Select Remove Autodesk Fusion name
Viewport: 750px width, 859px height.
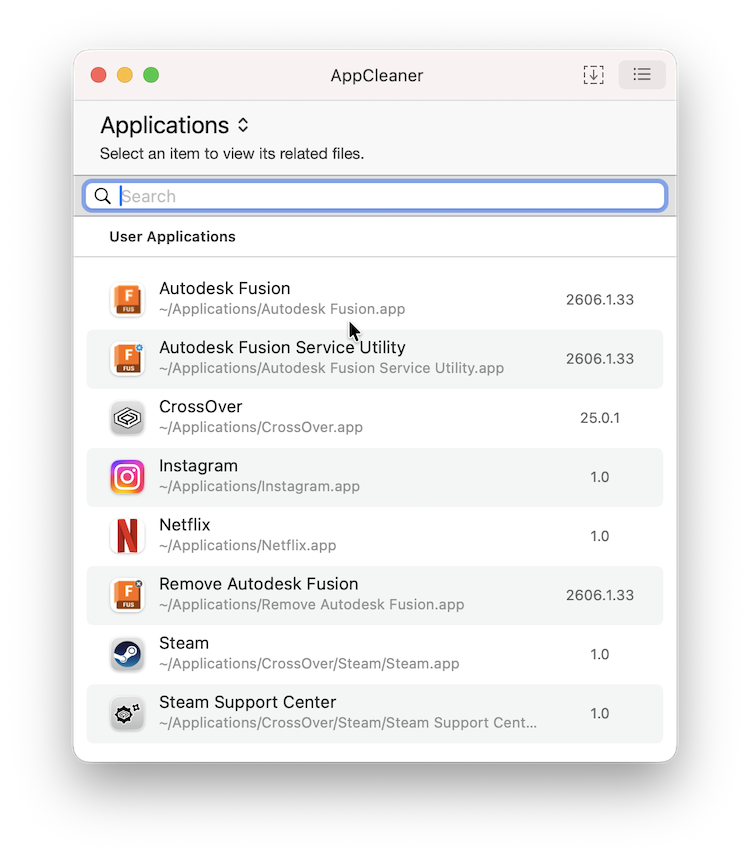click(x=259, y=584)
